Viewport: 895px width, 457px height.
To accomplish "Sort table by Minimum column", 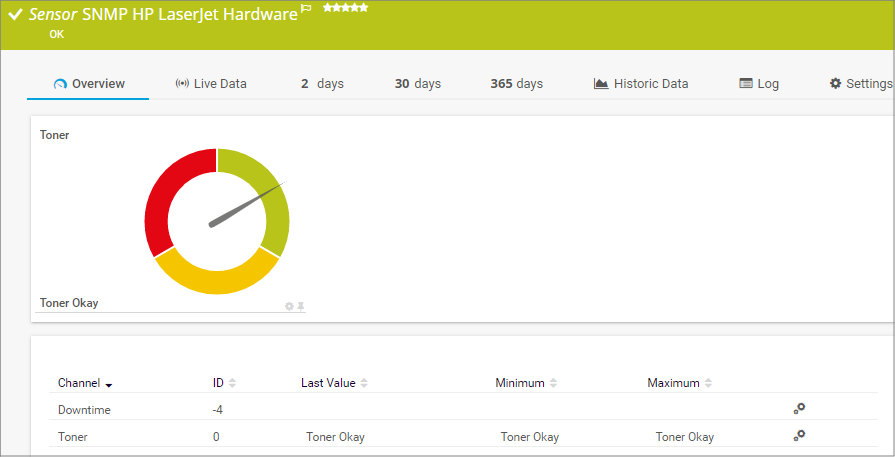I will 526,383.
